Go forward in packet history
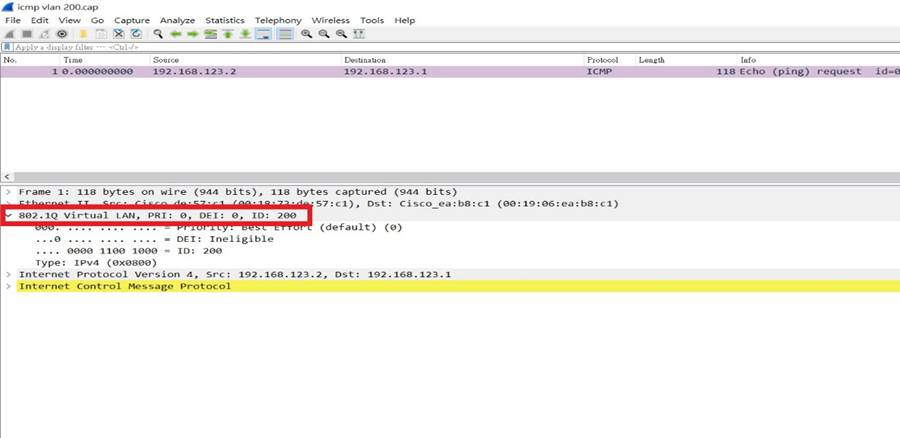The width and height of the screenshot is (900, 438). tap(192, 34)
